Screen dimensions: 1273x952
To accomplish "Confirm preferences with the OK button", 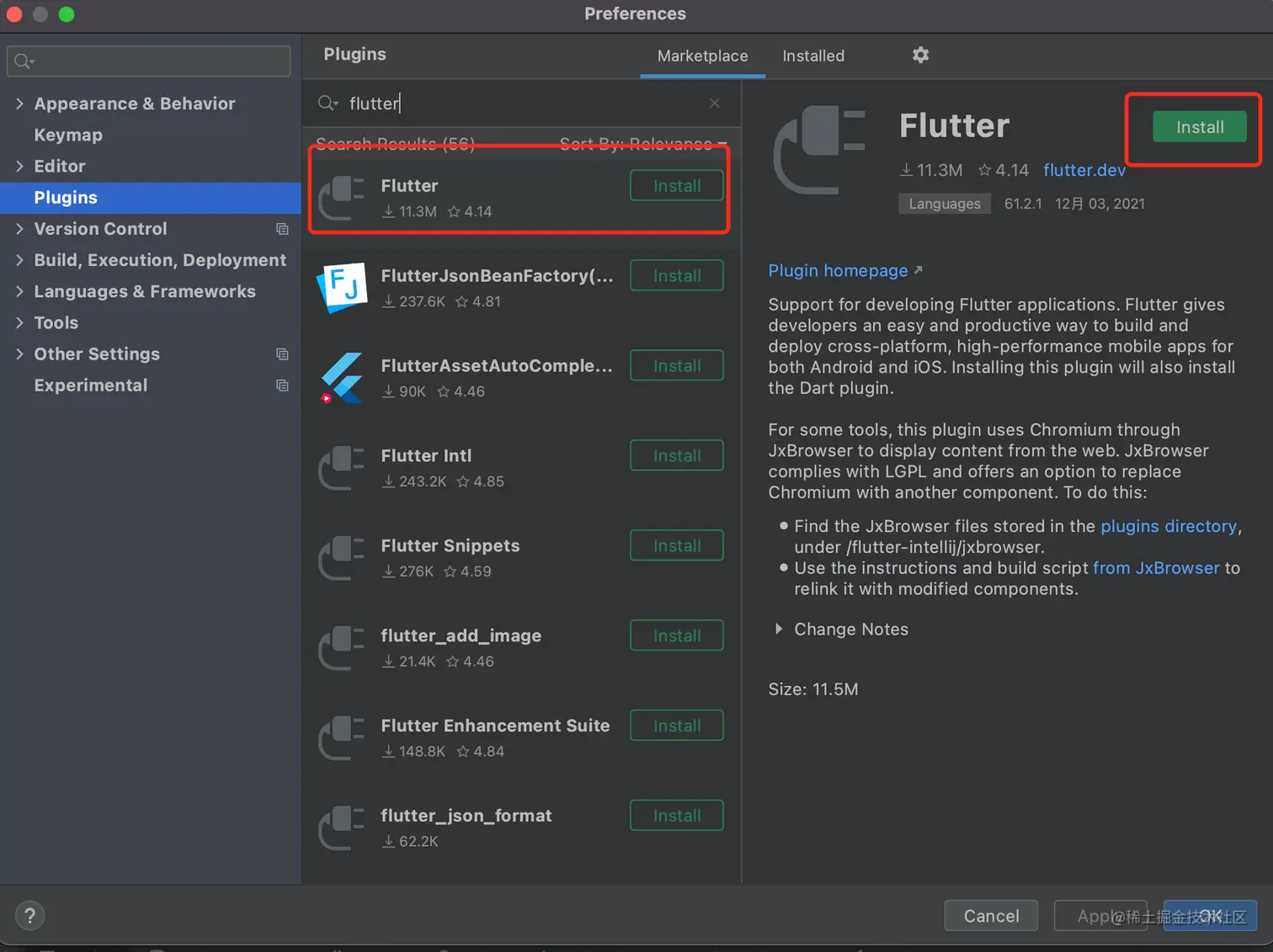I will click(x=1210, y=916).
